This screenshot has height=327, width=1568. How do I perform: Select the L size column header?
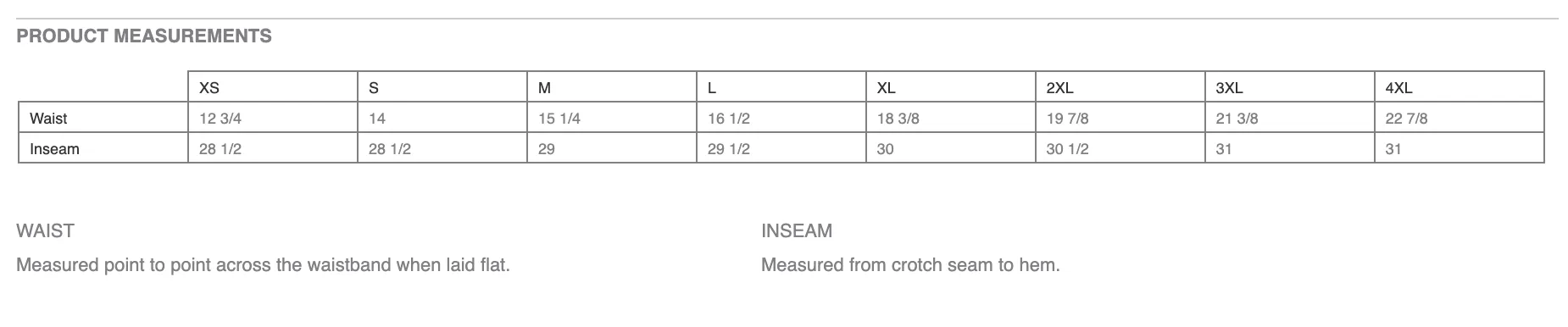pyautogui.click(x=781, y=87)
